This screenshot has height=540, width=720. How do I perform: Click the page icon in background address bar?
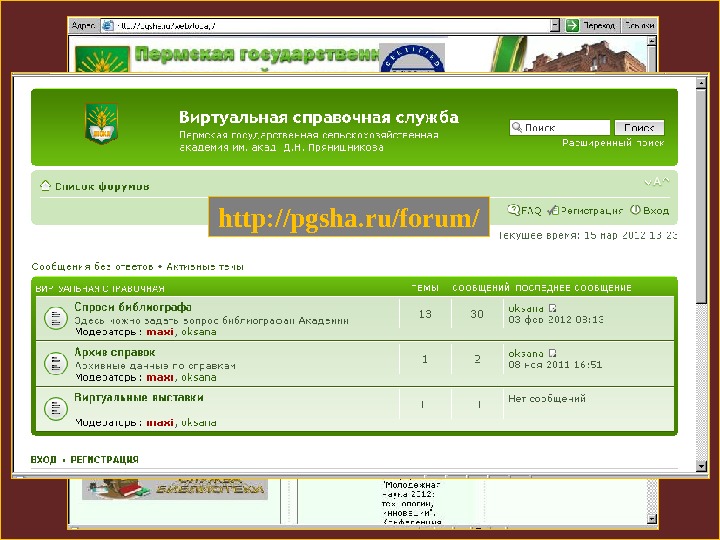[107, 26]
